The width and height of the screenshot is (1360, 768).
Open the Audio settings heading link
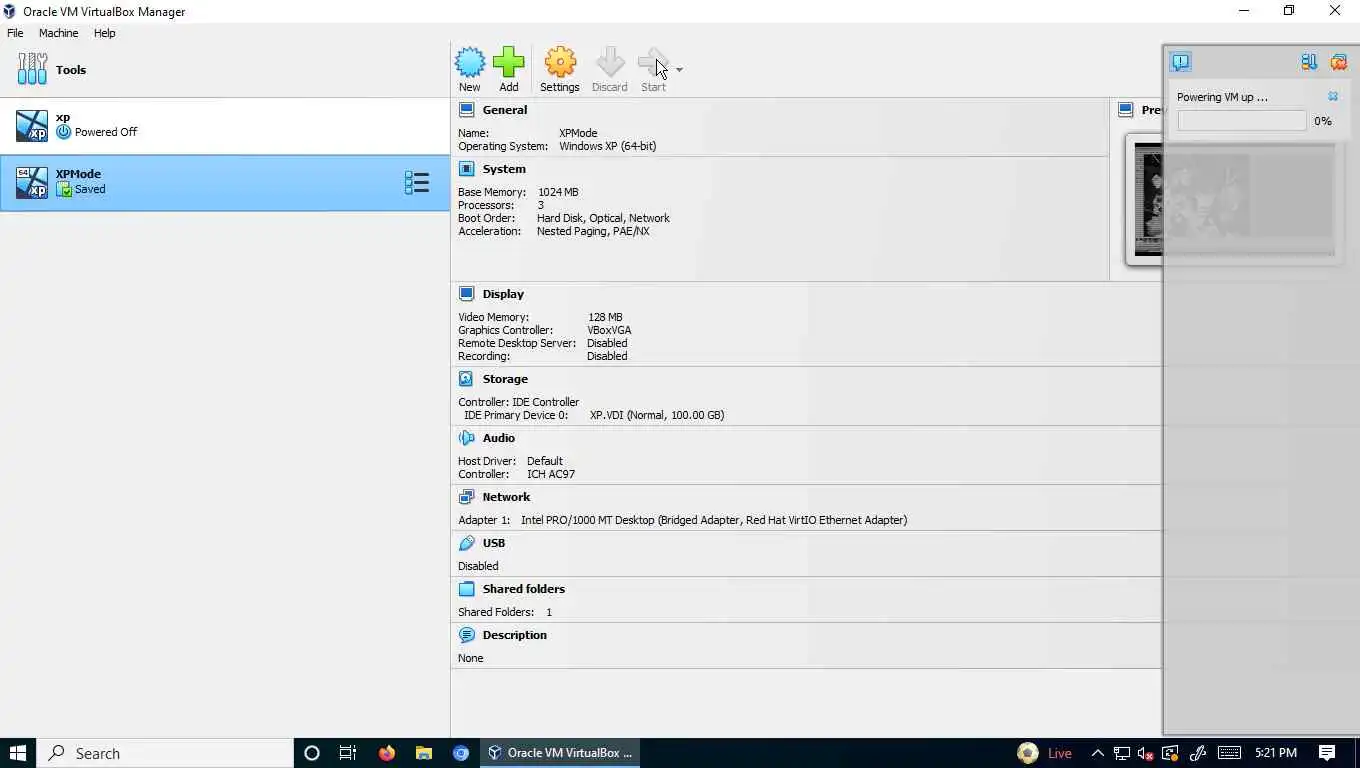(x=498, y=438)
